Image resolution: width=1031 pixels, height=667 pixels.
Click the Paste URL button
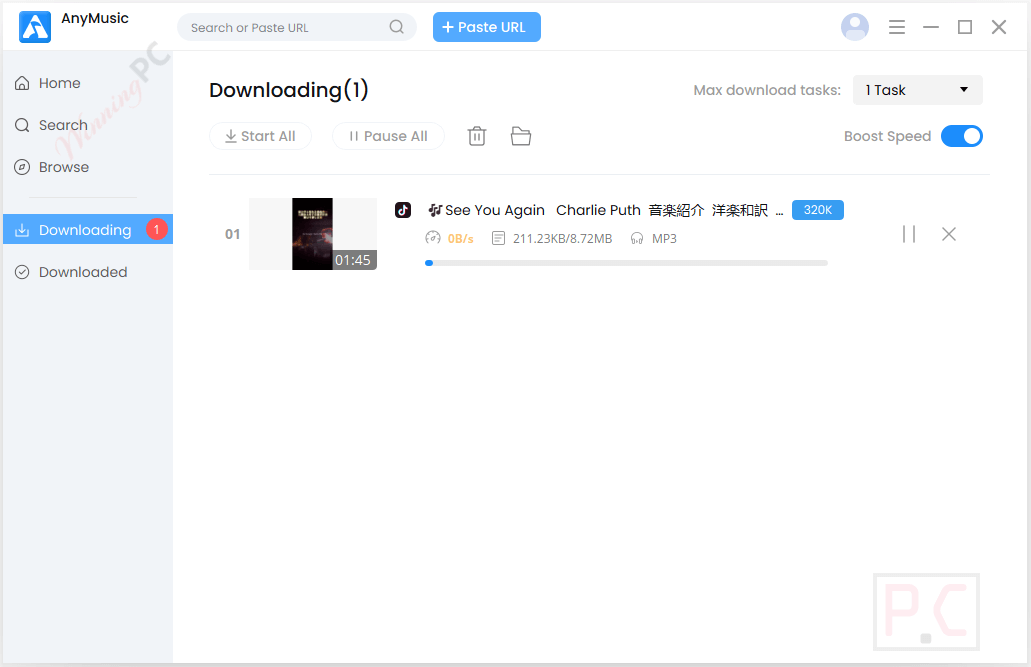487,27
